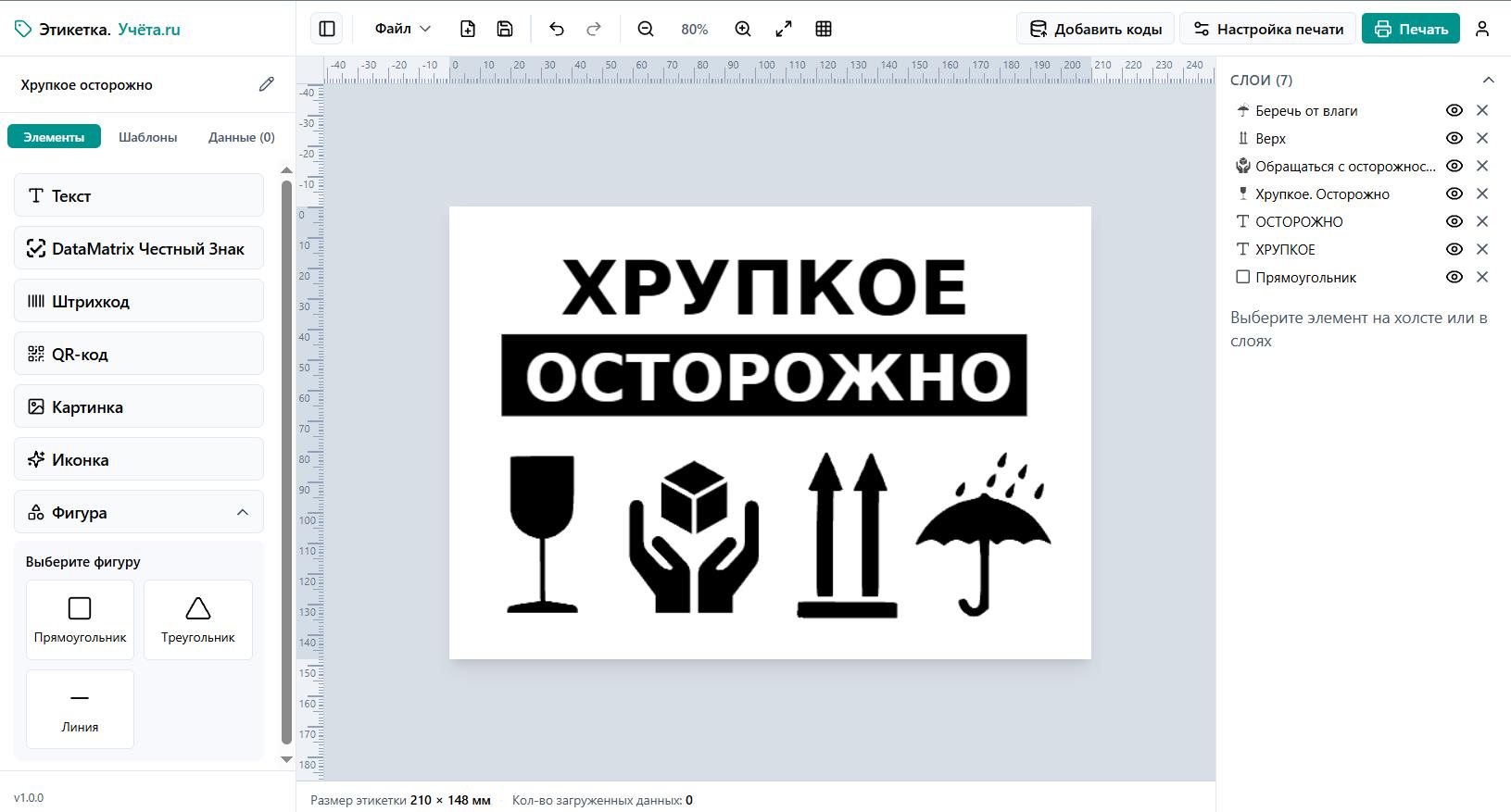Open the 80% zoom level control
This screenshot has width=1511, height=812.
pos(695,29)
